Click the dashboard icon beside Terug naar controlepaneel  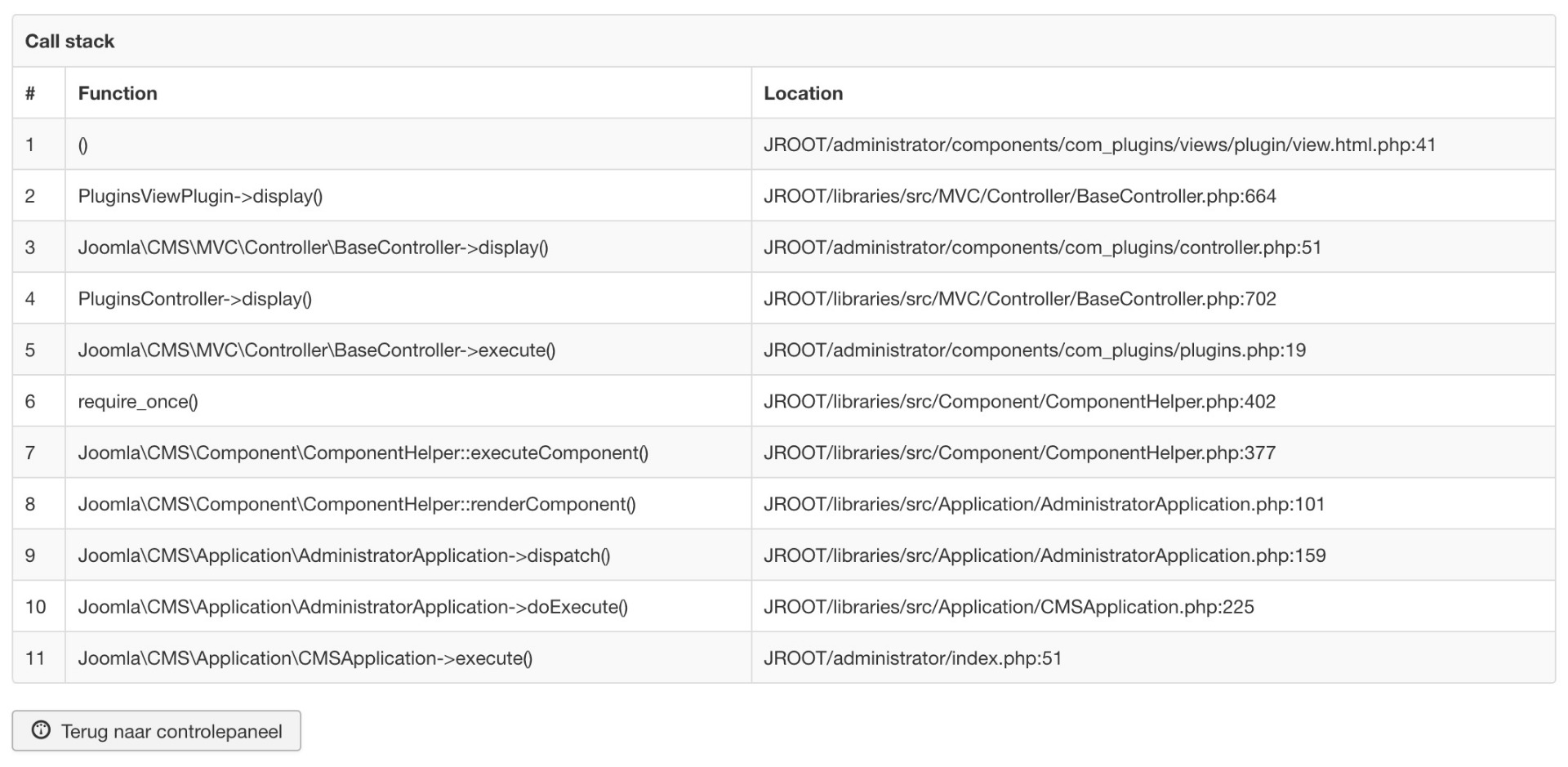point(41,730)
